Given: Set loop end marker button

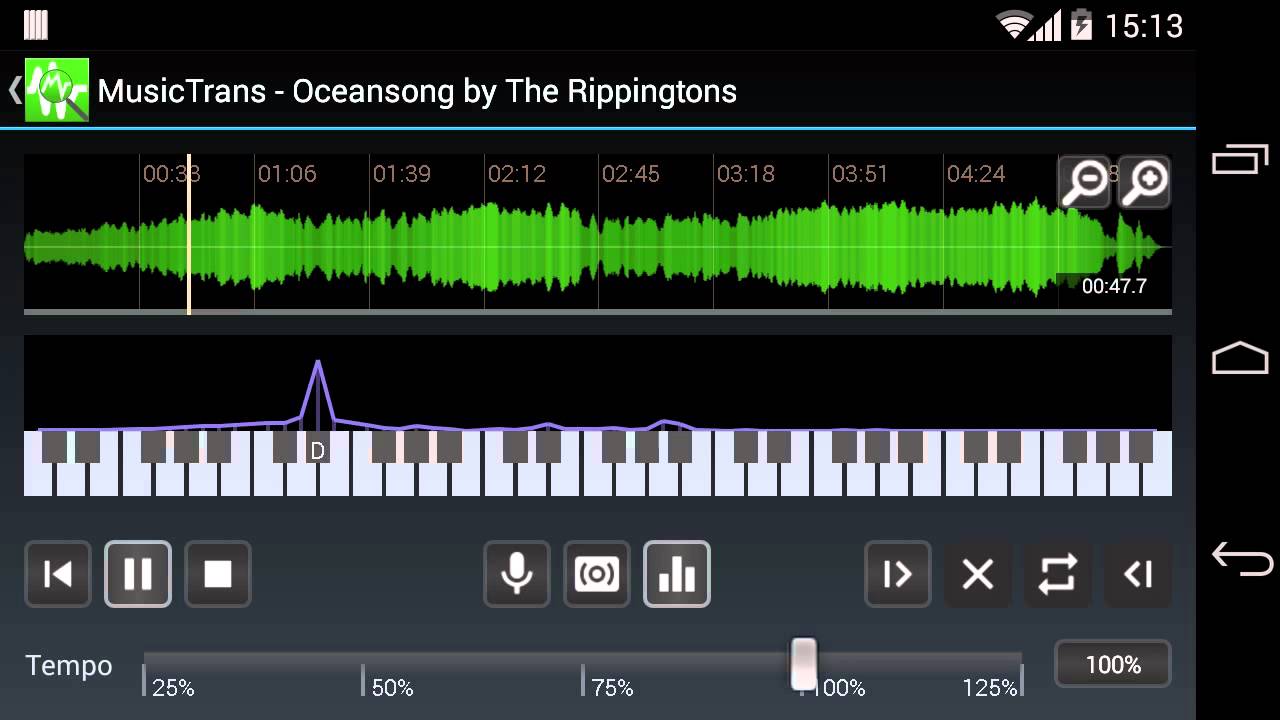Looking at the screenshot, I should click(x=1138, y=574).
